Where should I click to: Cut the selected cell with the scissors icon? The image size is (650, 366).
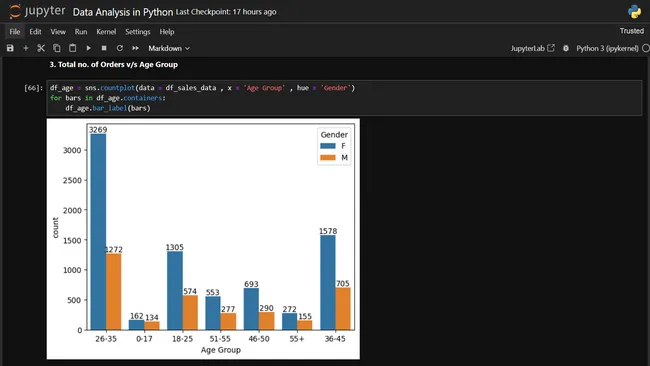[41, 48]
